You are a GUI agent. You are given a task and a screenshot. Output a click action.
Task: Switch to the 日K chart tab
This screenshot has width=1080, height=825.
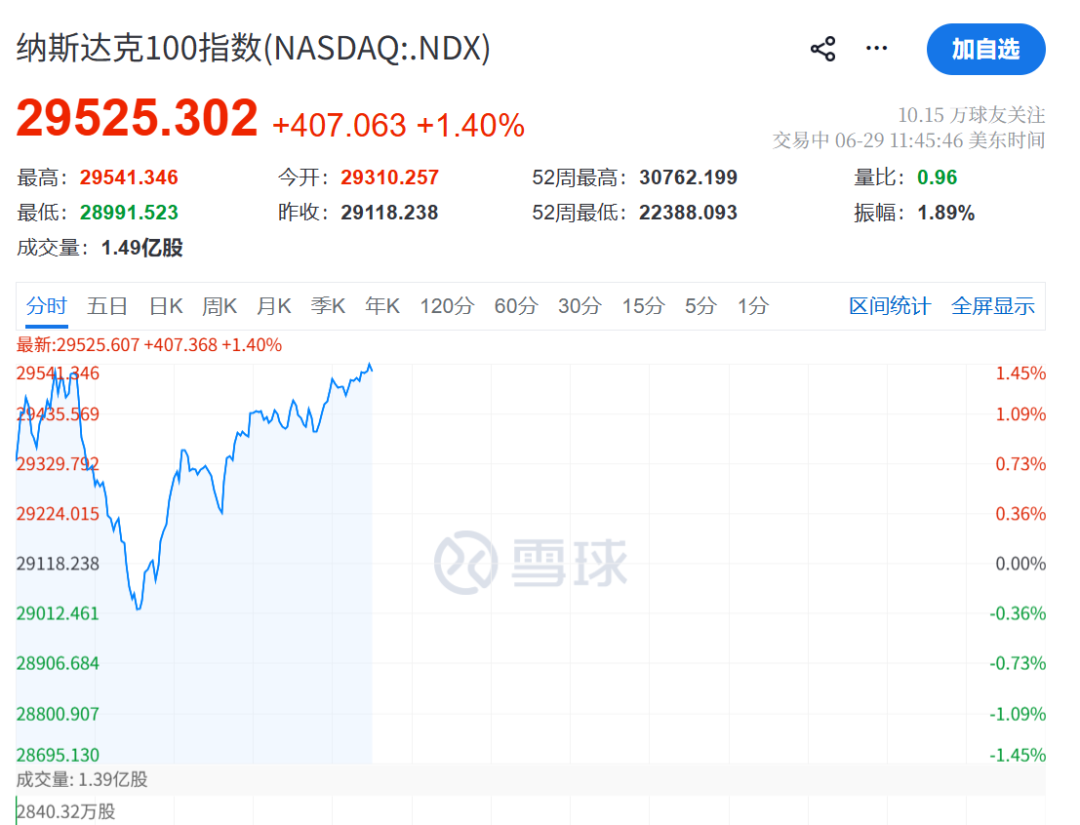pos(166,305)
